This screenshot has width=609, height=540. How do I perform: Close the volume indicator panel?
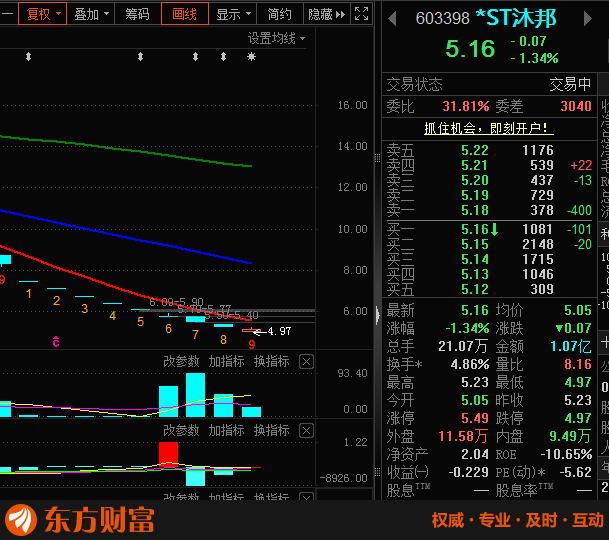click(x=306, y=362)
